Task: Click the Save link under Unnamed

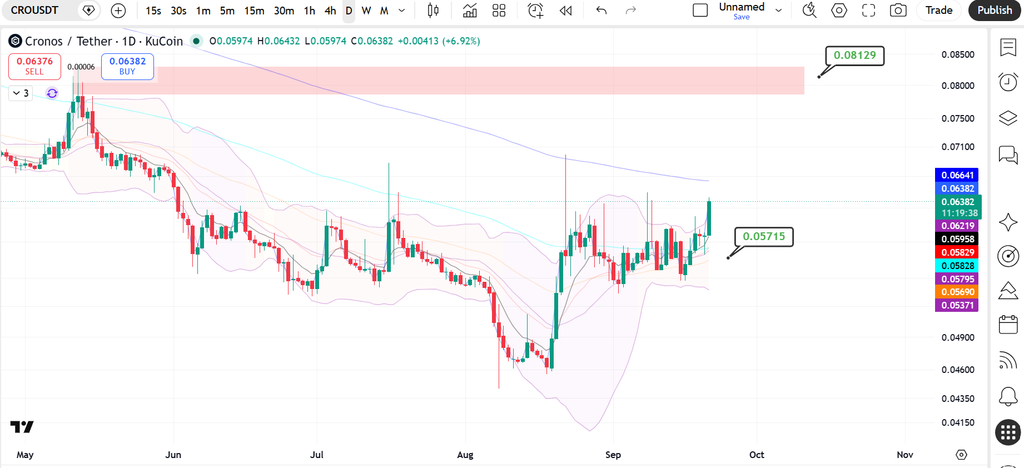Action: point(741,17)
